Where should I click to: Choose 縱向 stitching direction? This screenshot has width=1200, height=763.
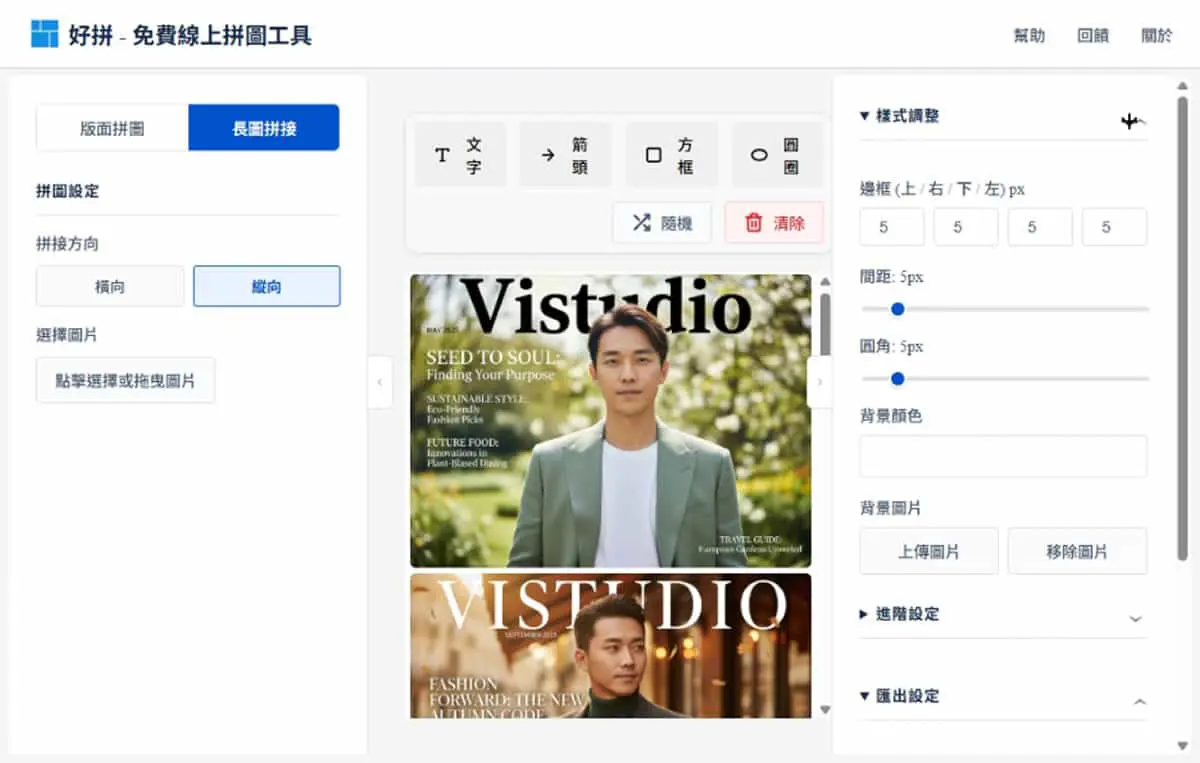pyautogui.click(x=267, y=286)
